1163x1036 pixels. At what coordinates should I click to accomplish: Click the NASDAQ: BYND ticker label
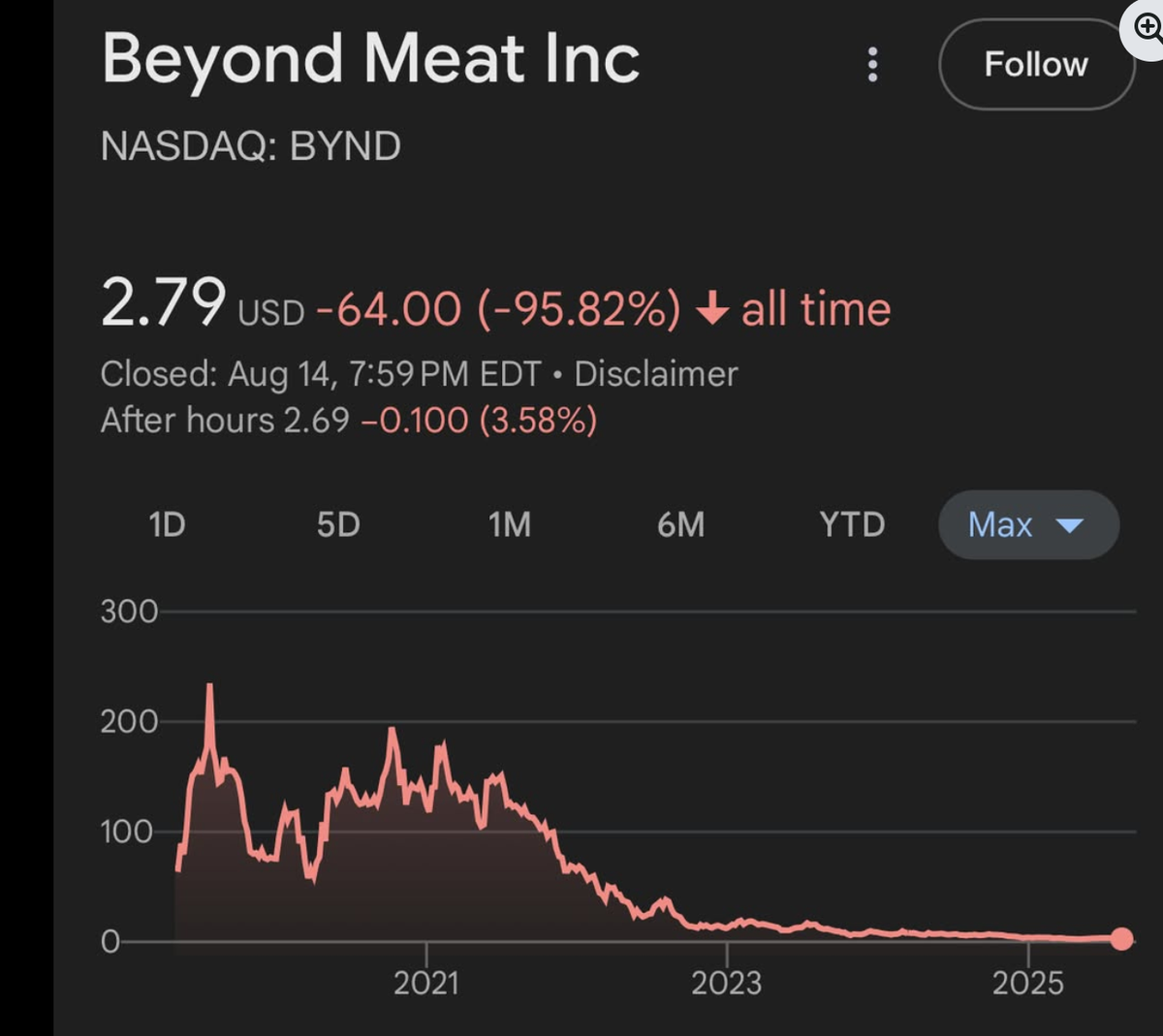click(251, 146)
